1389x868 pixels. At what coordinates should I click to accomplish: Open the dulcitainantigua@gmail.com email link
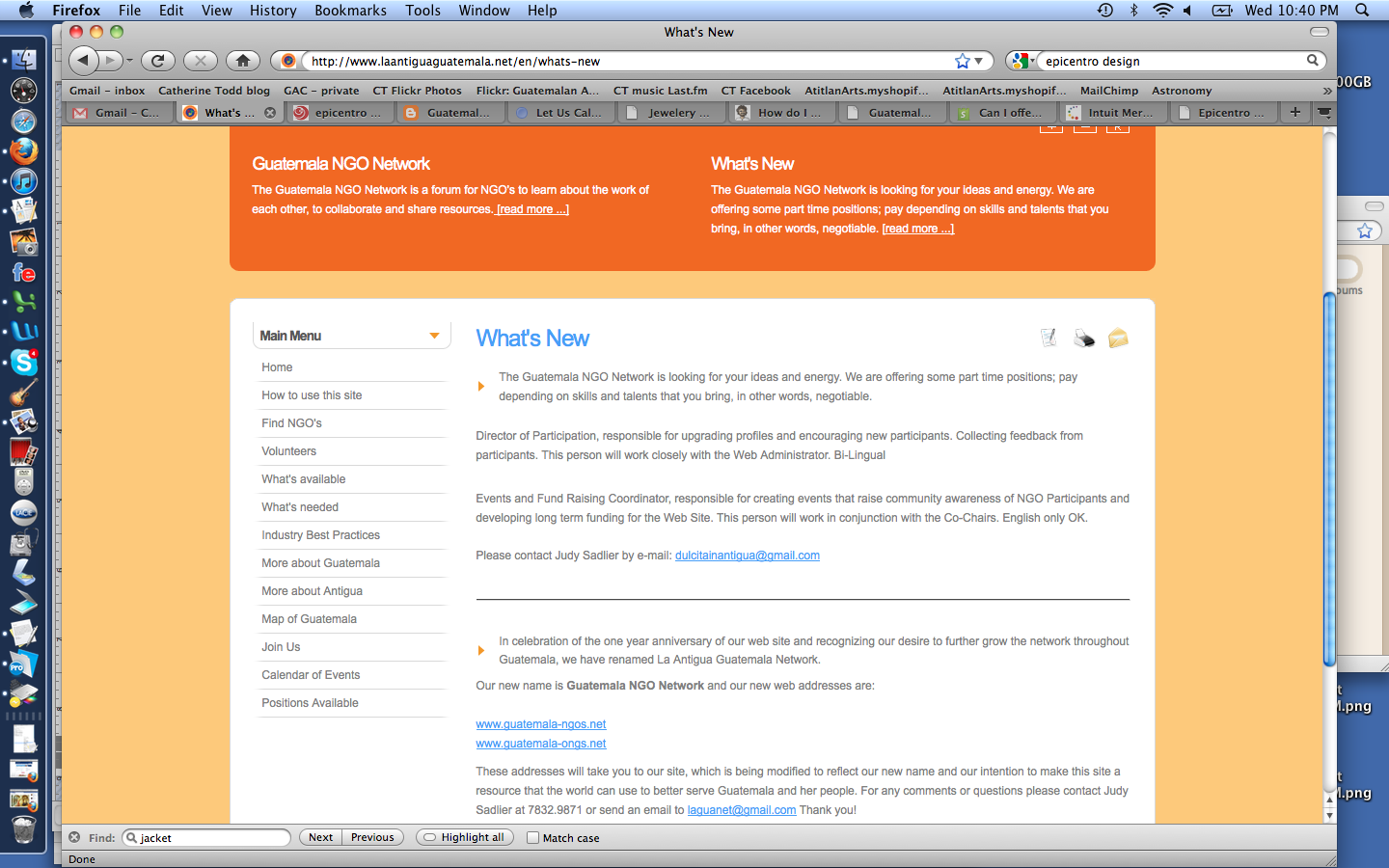point(748,556)
